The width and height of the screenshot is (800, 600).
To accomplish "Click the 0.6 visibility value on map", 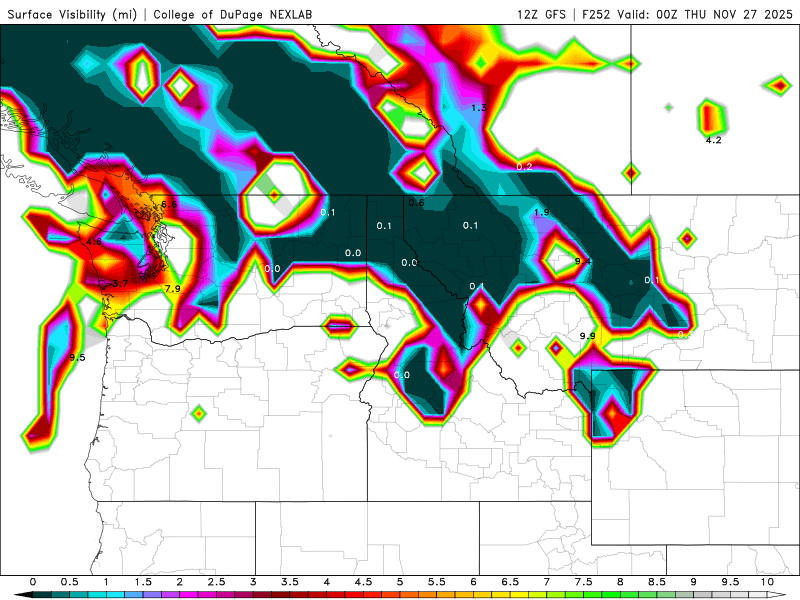I will [x=416, y=203].
